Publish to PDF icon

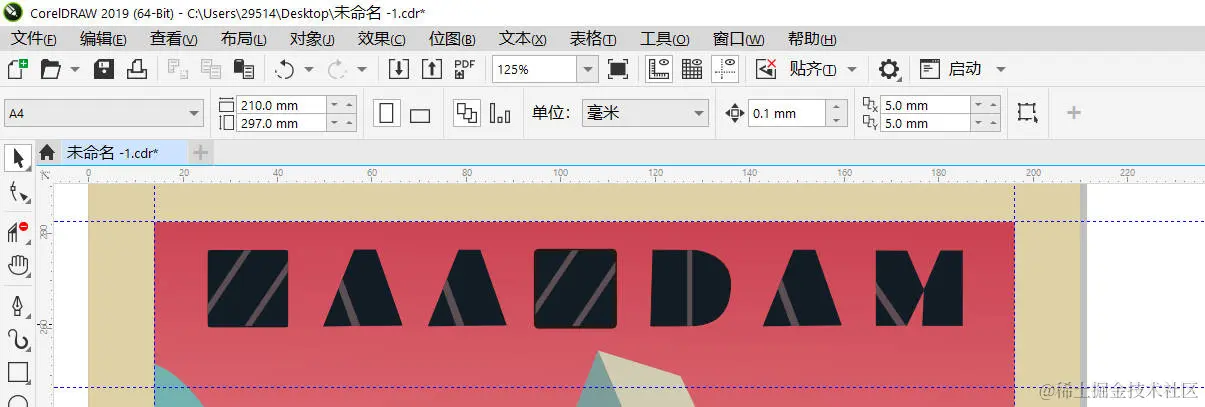click(x=464, y=69)
